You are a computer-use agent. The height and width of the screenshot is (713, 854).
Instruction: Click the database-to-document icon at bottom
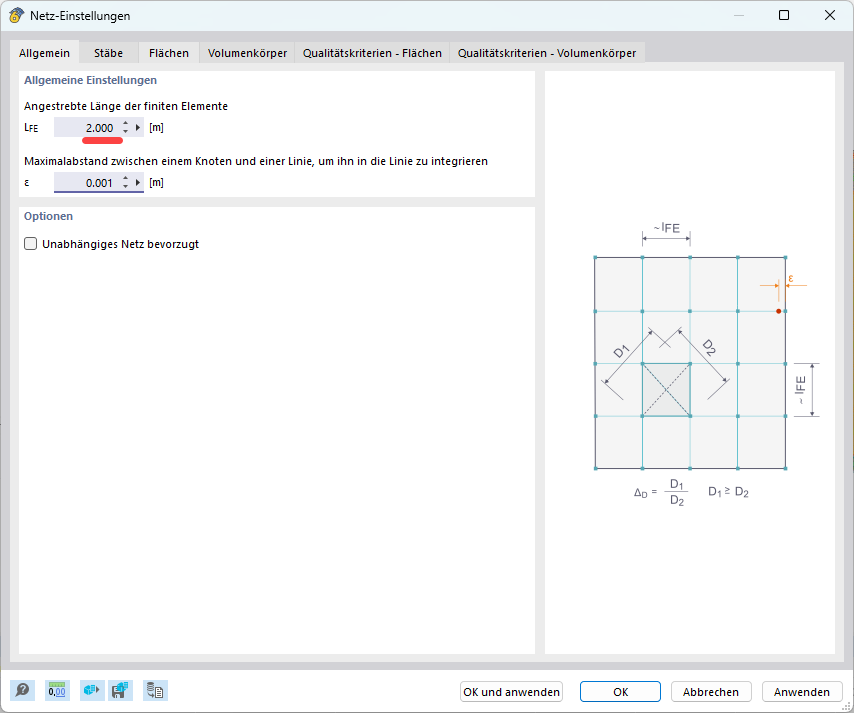tap(155, 690)
